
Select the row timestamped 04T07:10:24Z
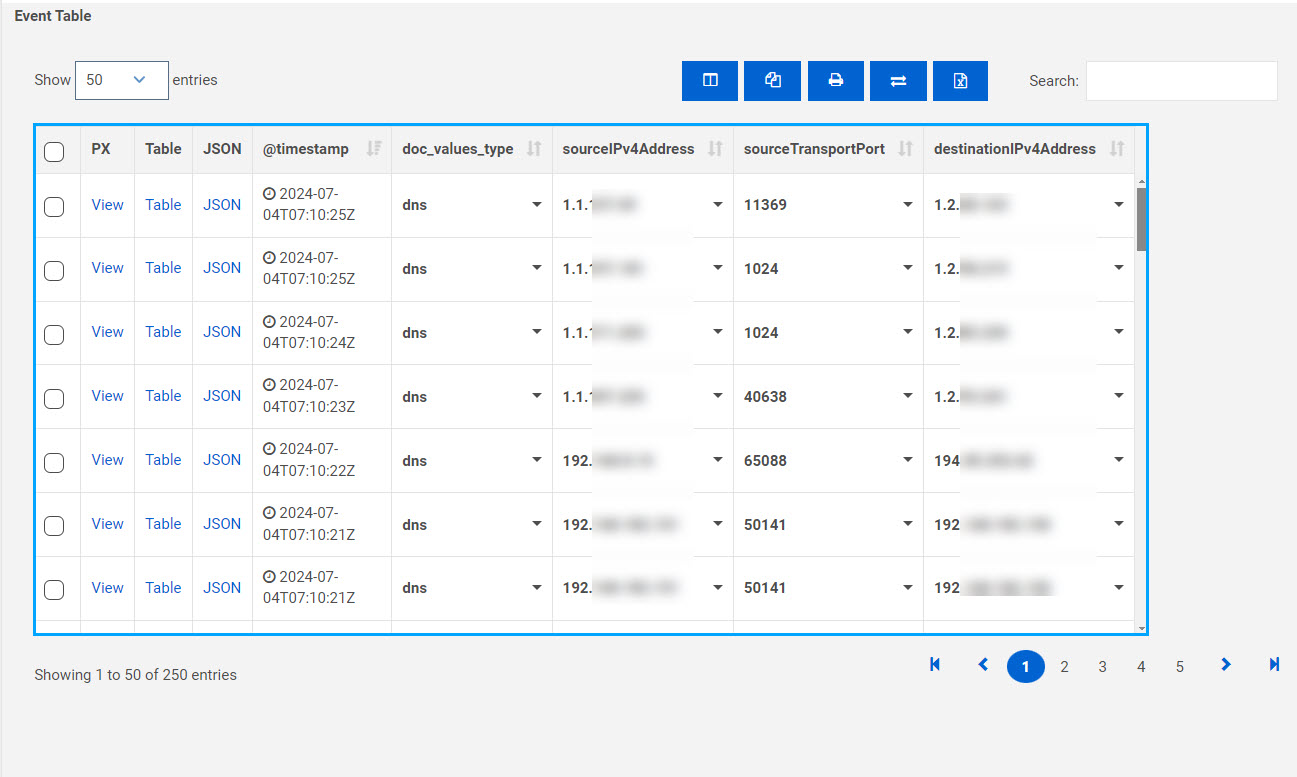pyautogui.click(x=55, y=334)
